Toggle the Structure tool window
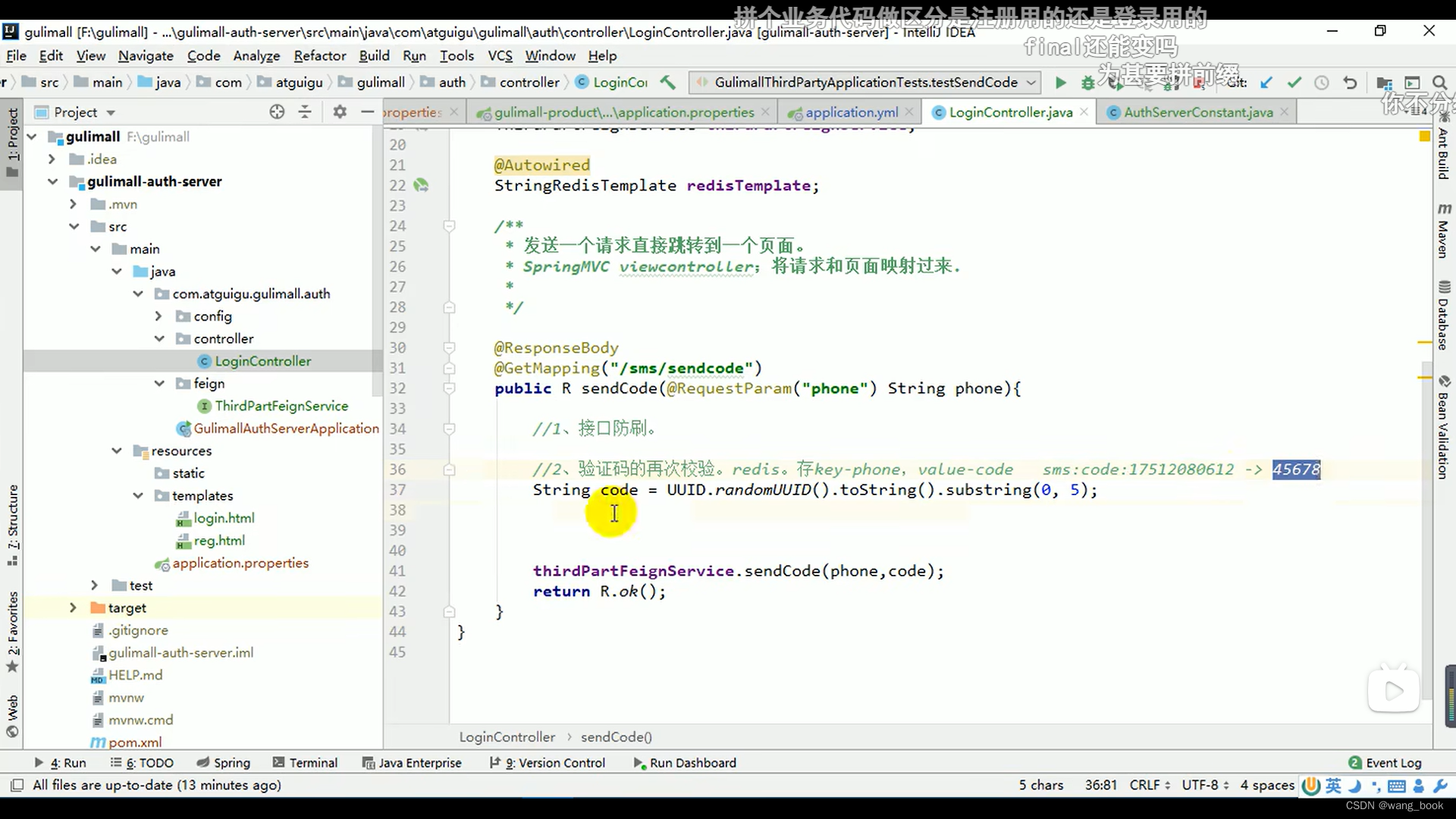This screenshot has height=819, width=1456. pos(12,525)
